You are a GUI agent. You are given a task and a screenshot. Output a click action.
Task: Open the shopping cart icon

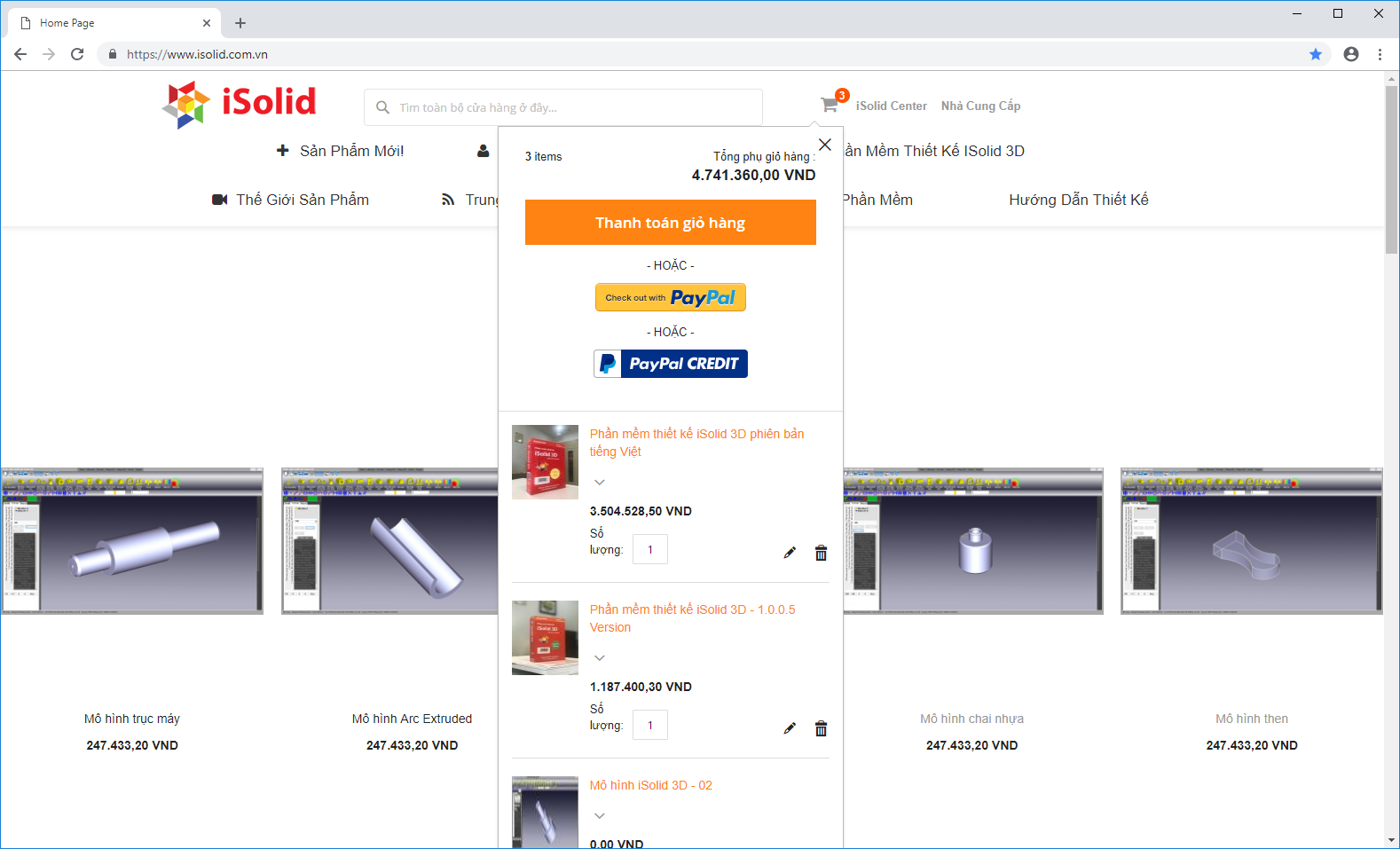click(x=830, y=104)
